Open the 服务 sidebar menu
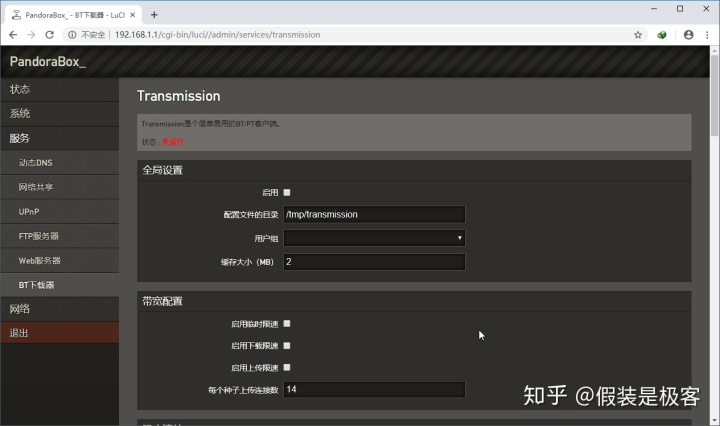The width and height of the screenshot is (720, 426). click(x=60, y=138)
